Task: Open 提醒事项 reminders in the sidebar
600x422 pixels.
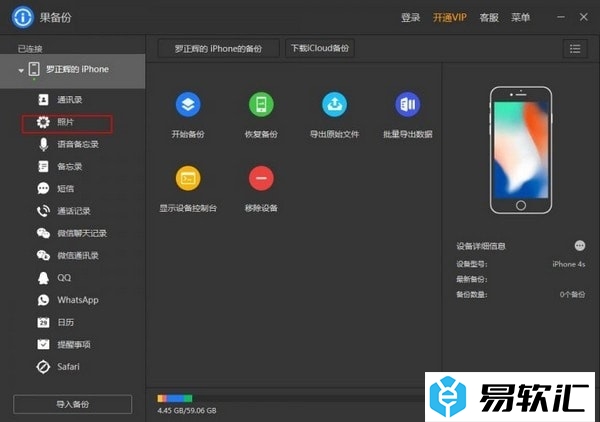Action: [x=64, y=344]
